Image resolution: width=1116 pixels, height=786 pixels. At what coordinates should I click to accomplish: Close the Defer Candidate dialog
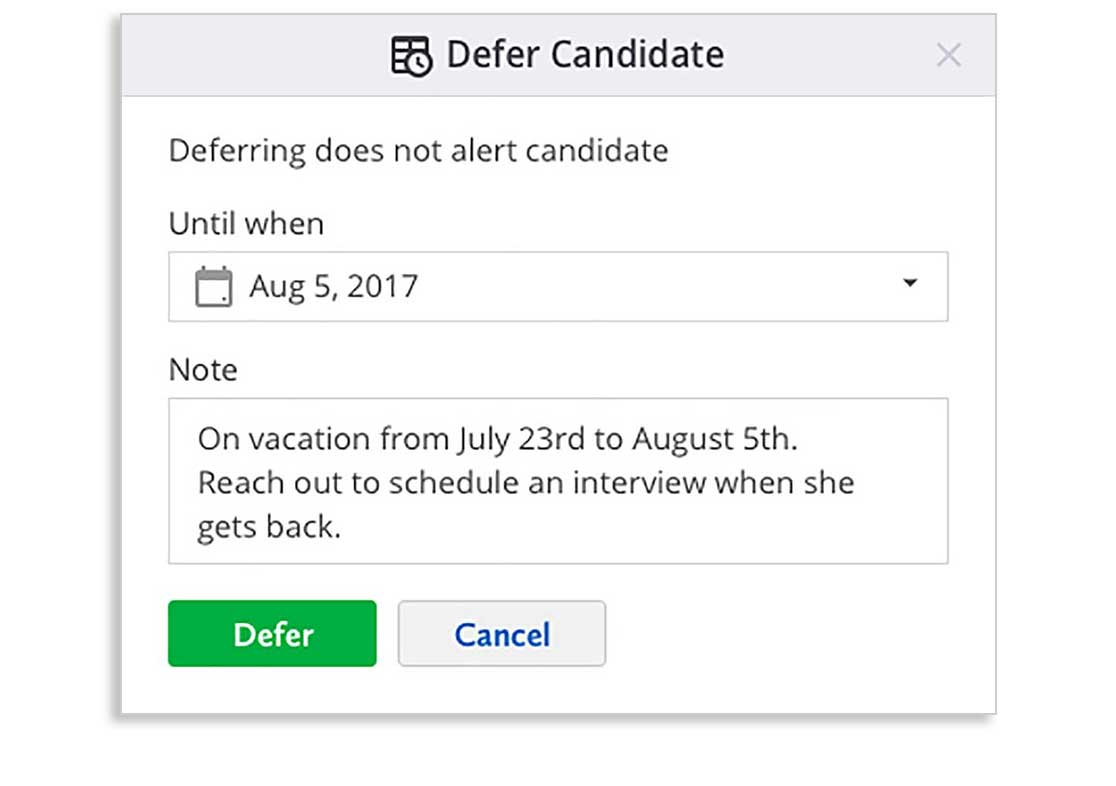coord(948,56)
